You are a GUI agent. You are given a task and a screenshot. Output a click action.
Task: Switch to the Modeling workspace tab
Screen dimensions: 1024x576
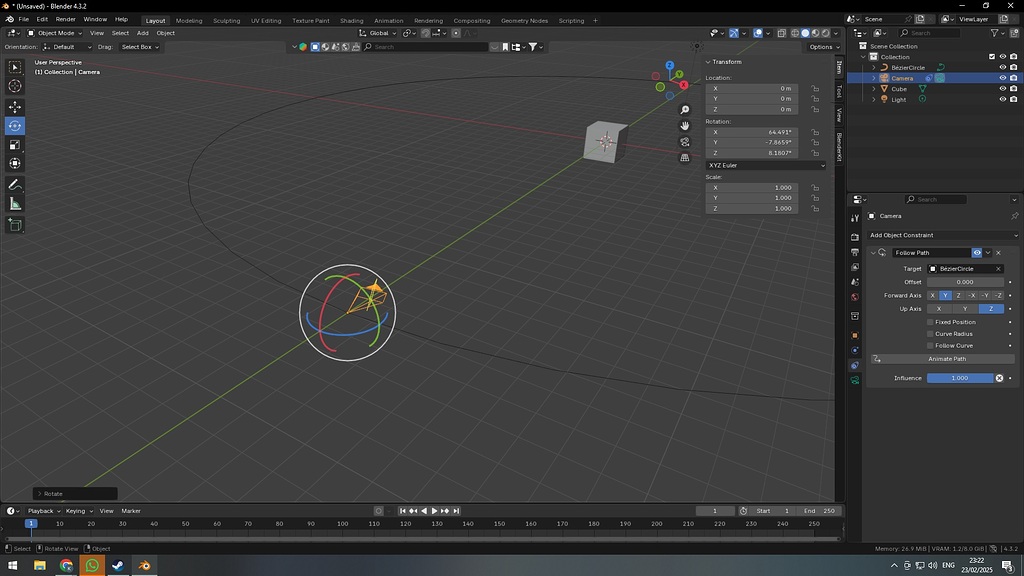(x=189, y=20)
